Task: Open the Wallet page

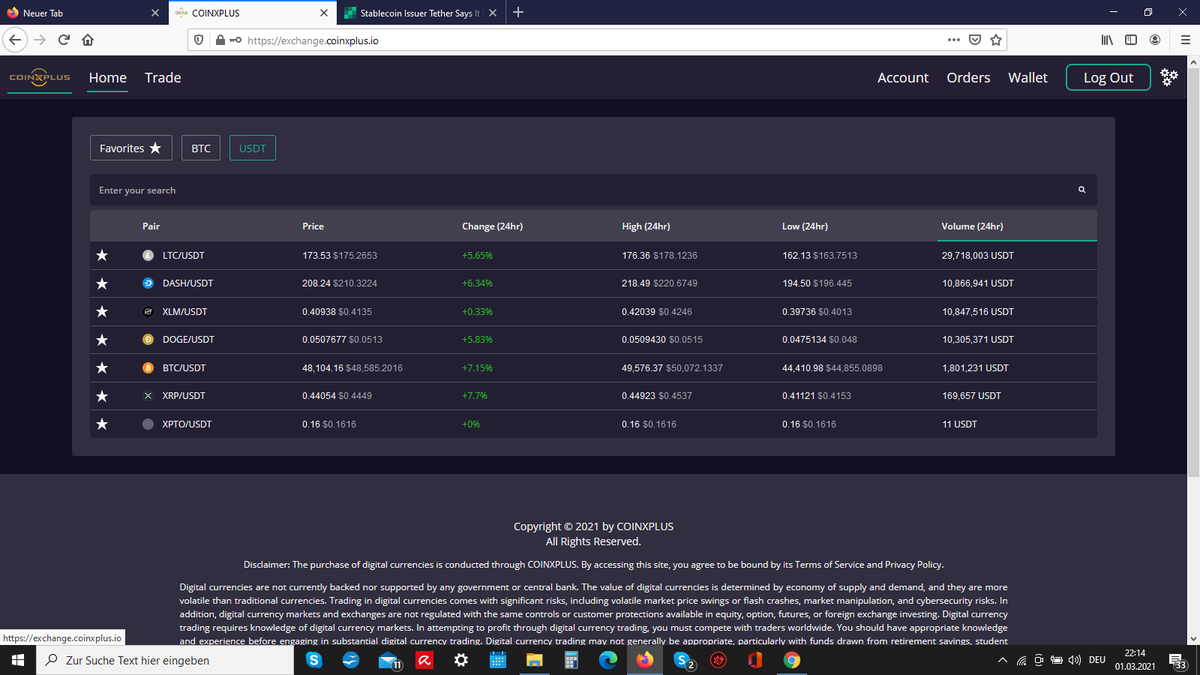Action: point(1028,77)
